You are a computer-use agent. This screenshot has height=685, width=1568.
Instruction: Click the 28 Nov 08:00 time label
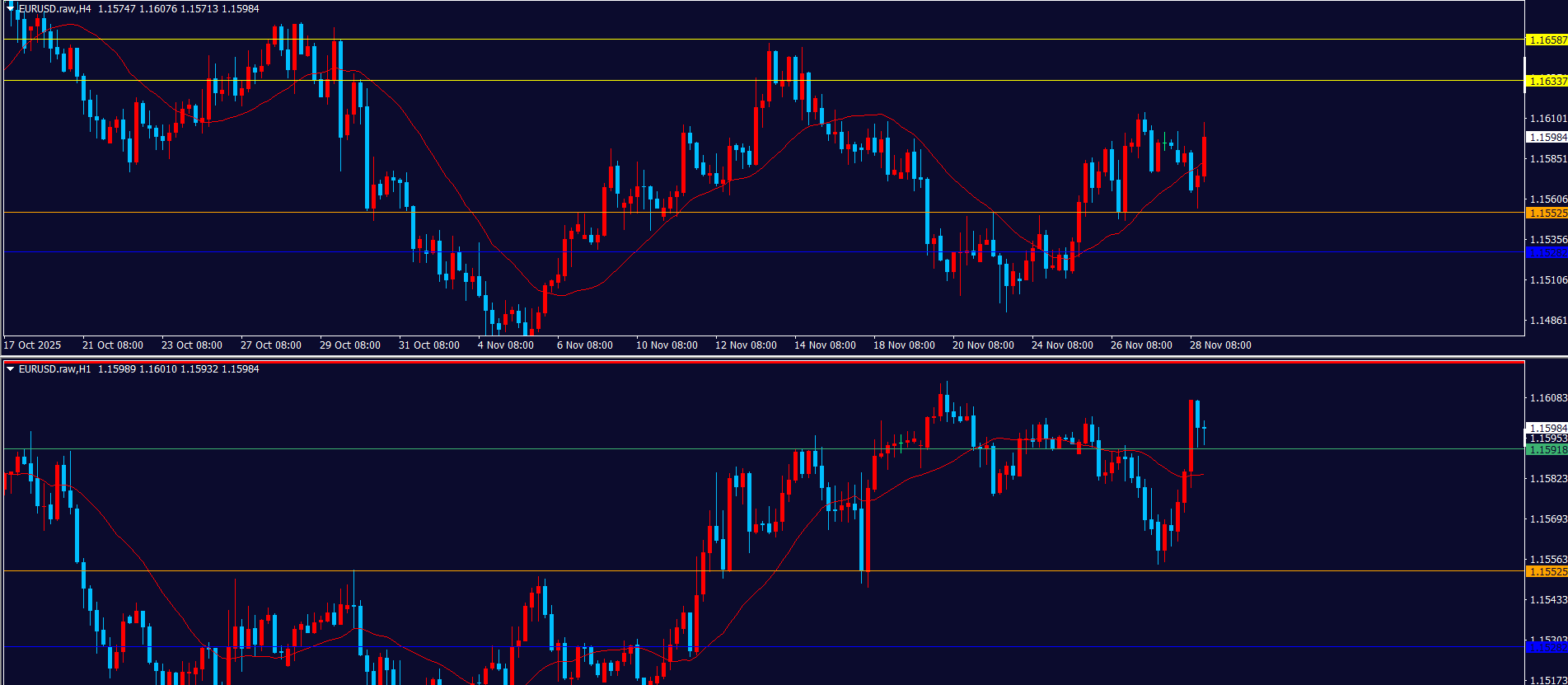[1219, 345]
